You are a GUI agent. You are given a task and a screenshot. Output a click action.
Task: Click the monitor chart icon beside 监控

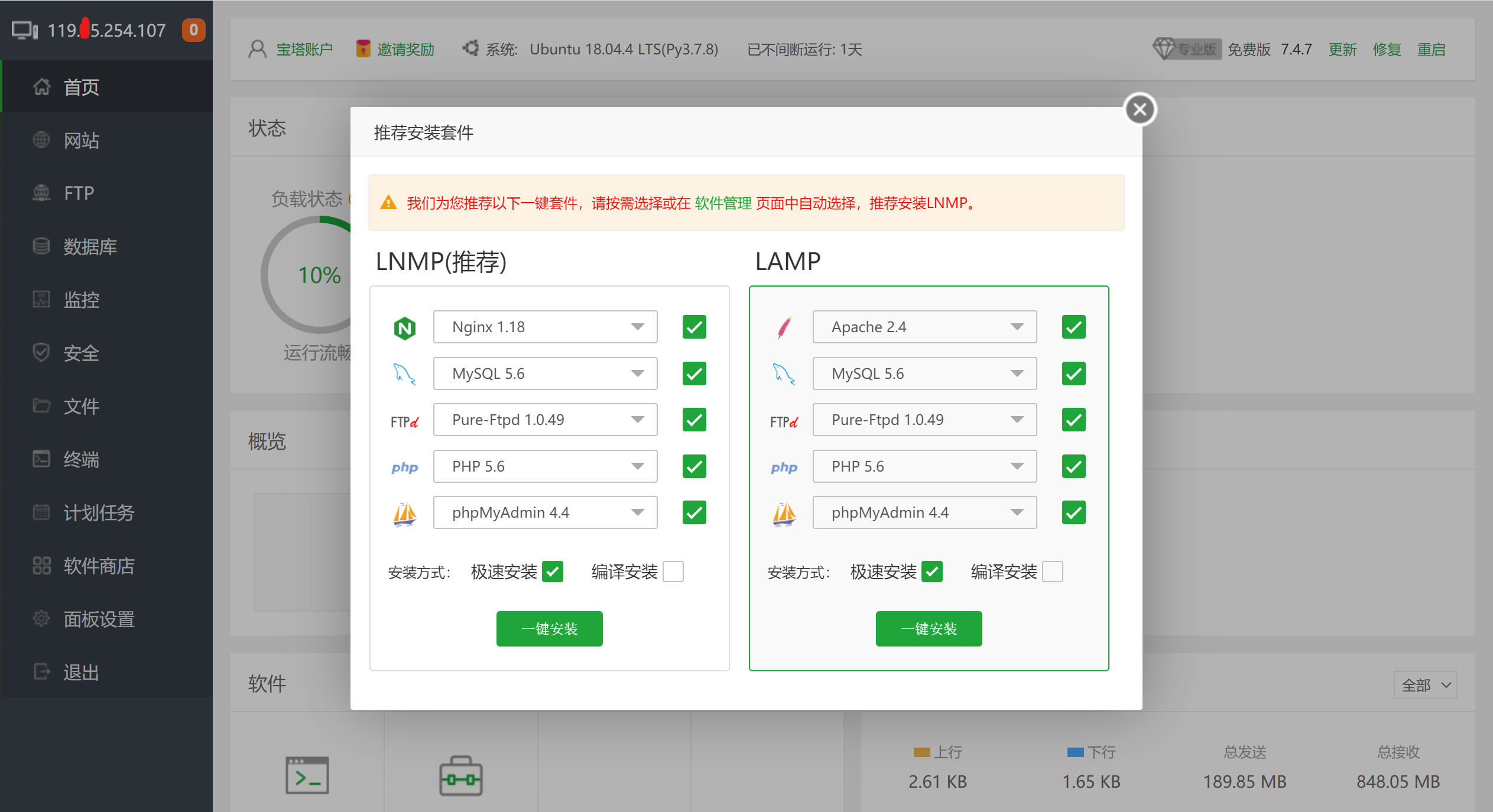(41, 299)
